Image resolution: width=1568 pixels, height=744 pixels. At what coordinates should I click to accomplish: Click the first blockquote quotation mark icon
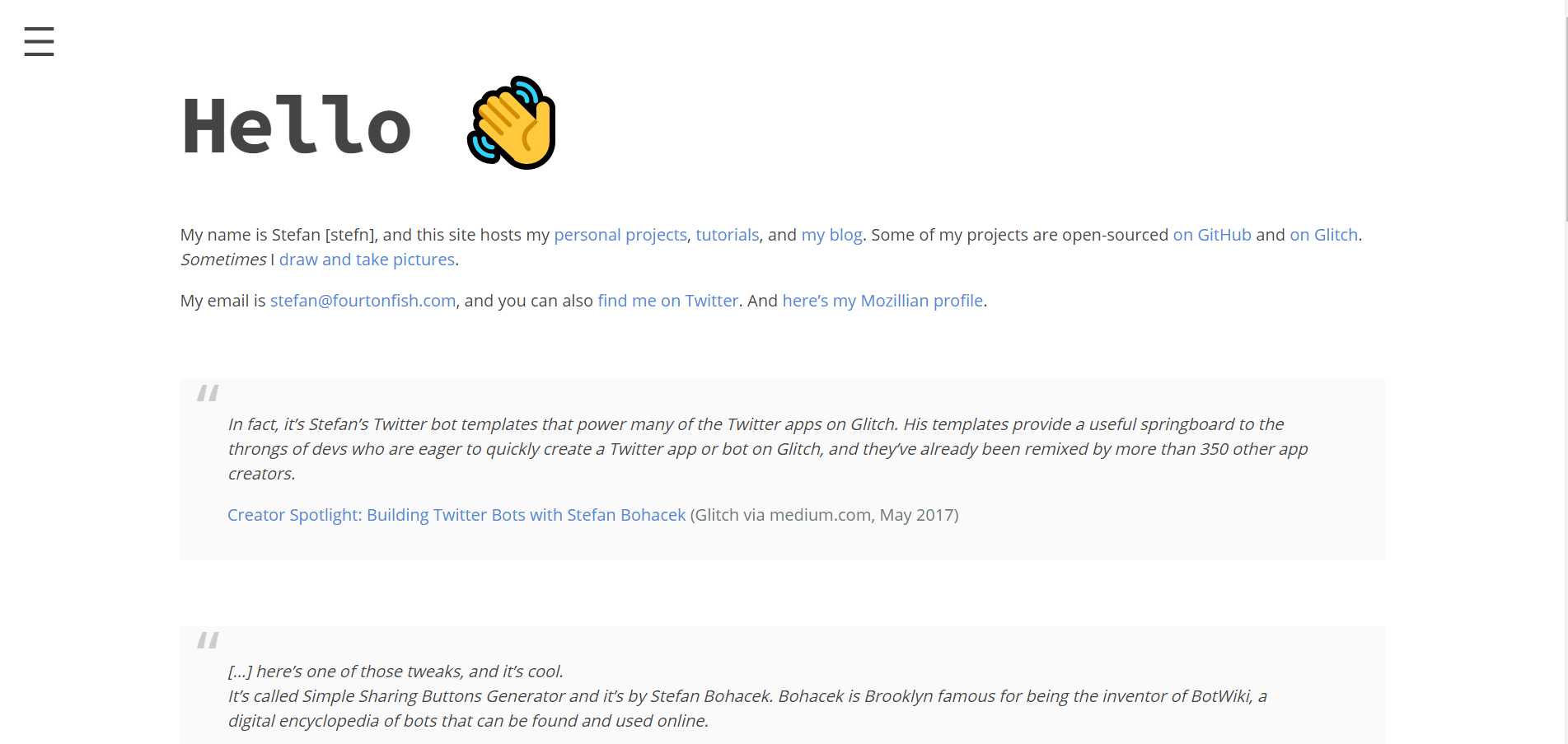[208, 393]
